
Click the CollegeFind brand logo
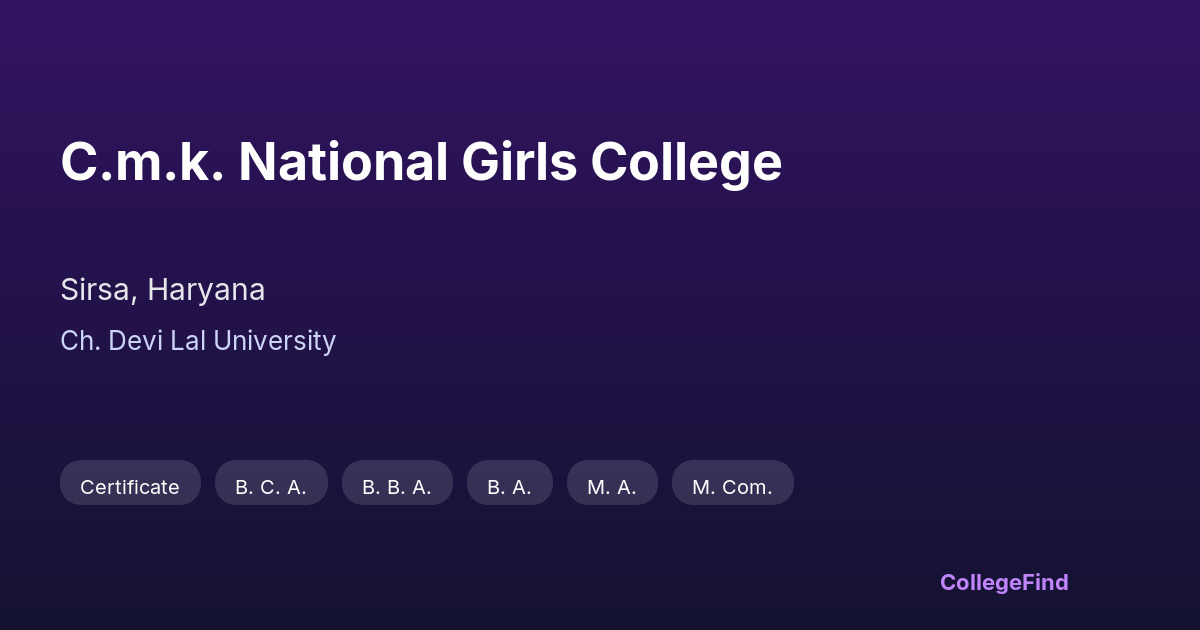tap(1004, 582)
